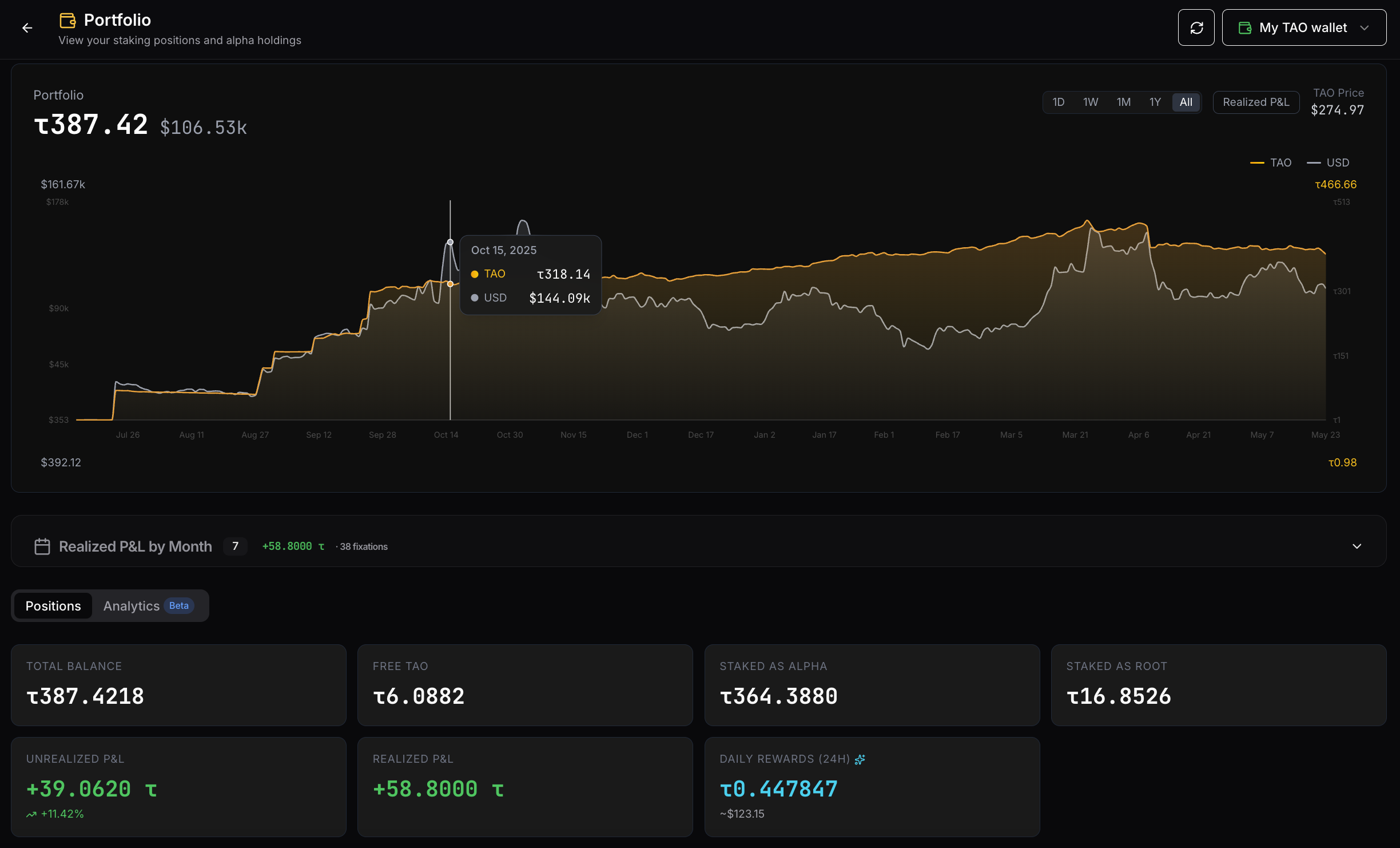Click the Beta badge on Analytics tab
Viewport: 1400px width, 848px height.
coord(179,606)
